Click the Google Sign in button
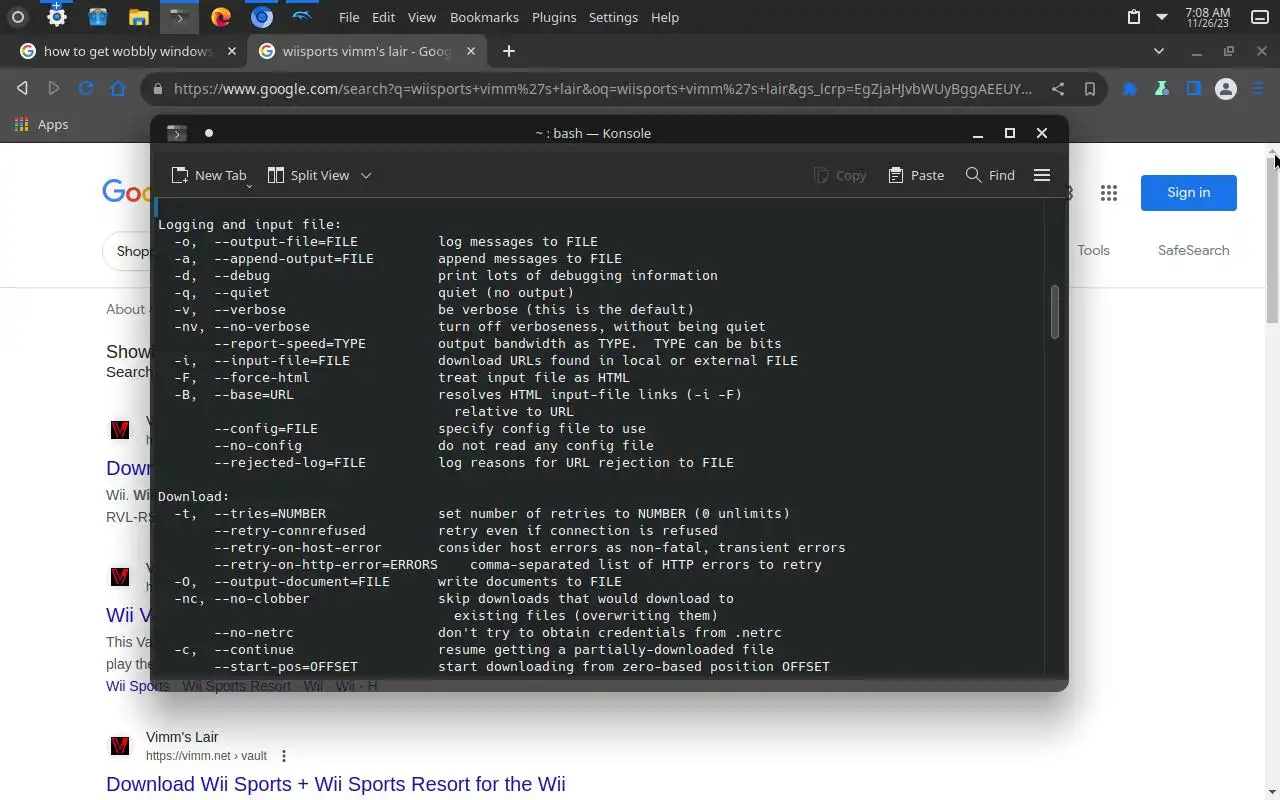Screen dimensions: 1280x800 click(x=1189, y=193)
